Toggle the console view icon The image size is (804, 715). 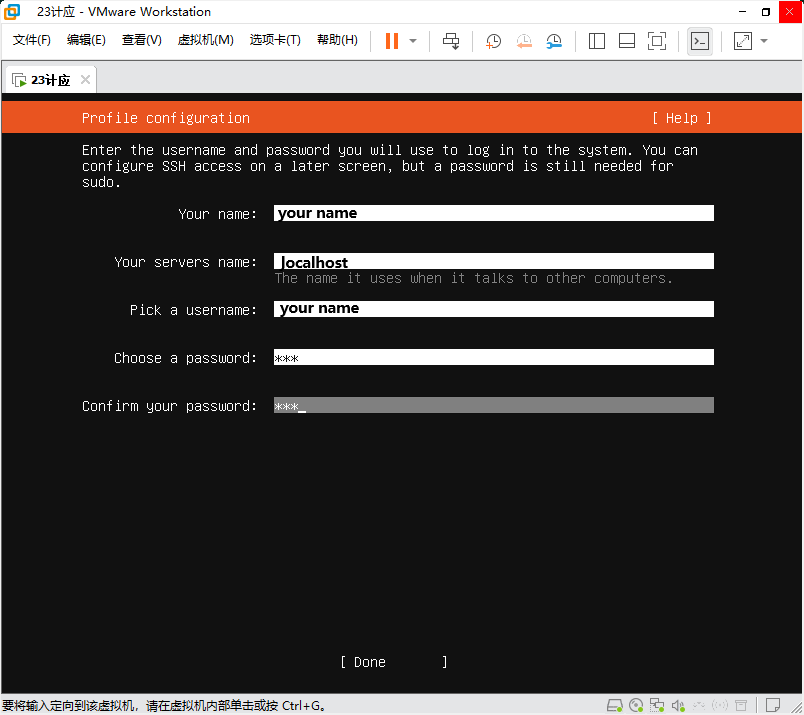(700, 41)
